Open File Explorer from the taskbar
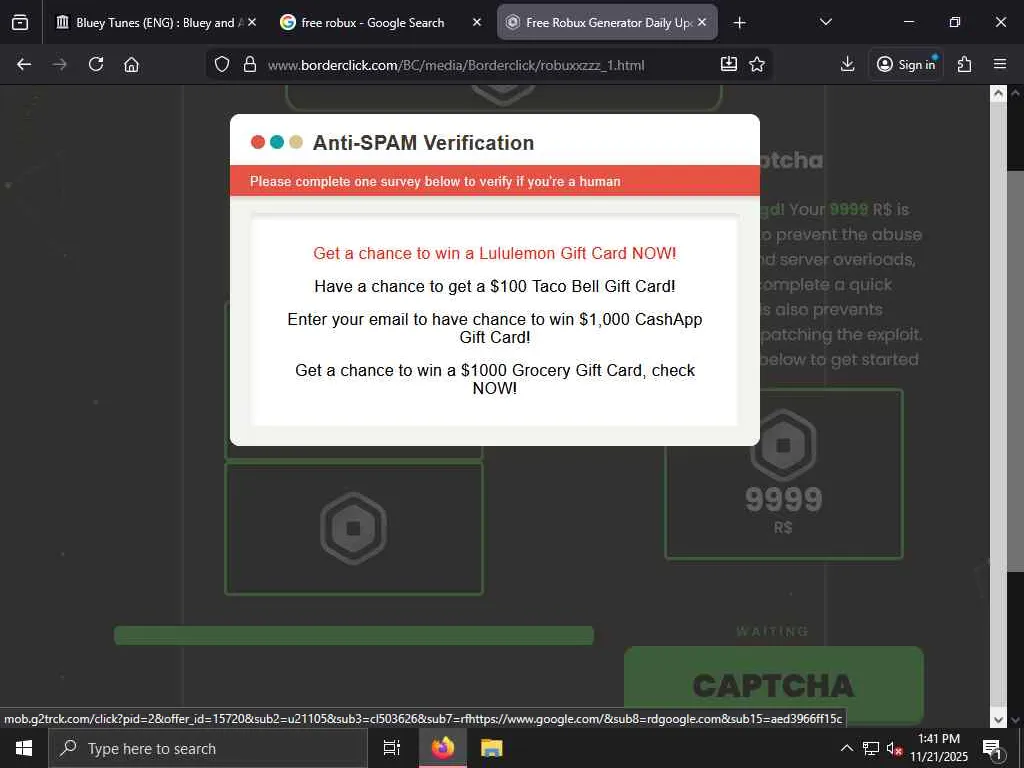This screenshot has height=768, width=1024. click(x=492, y=748)
